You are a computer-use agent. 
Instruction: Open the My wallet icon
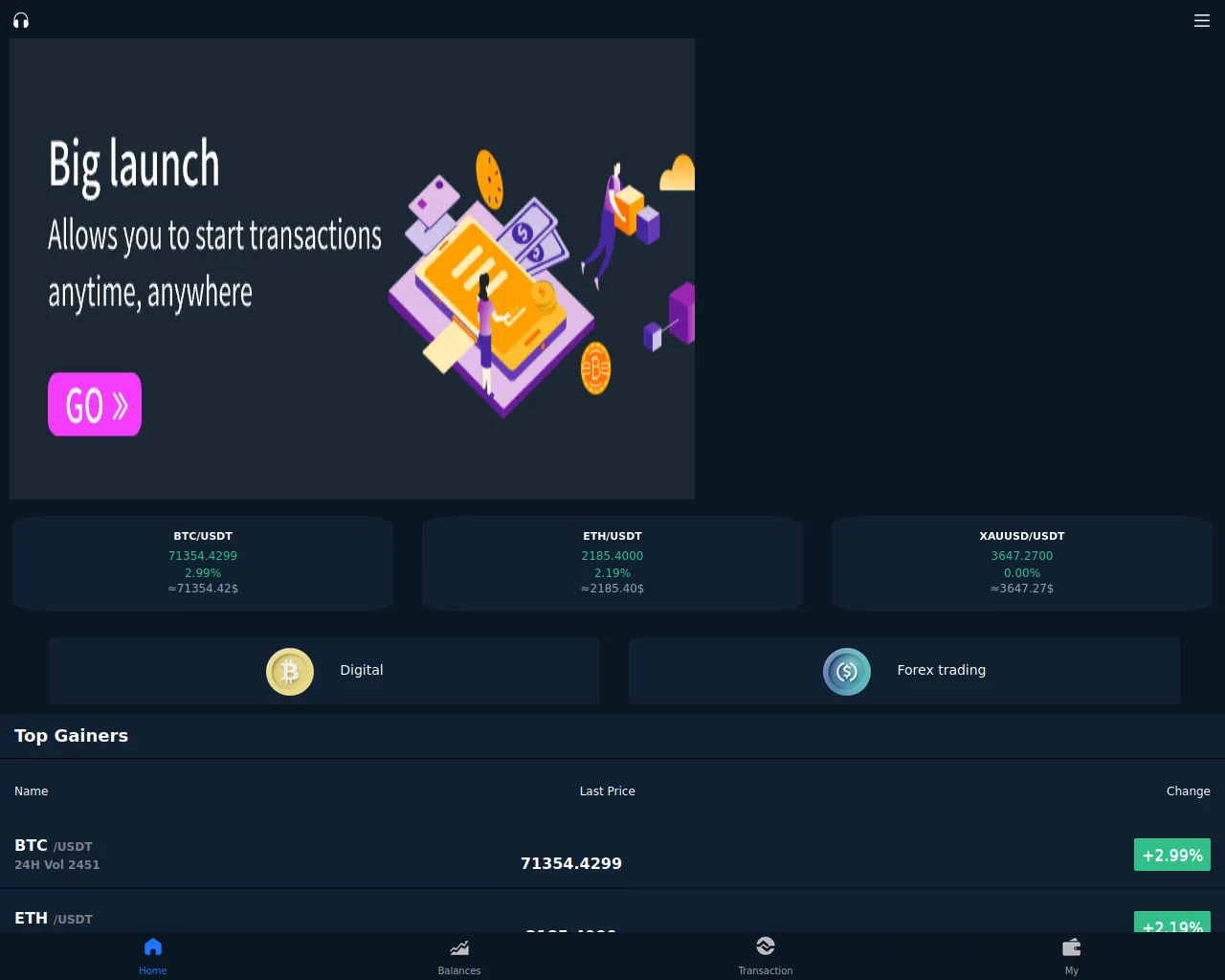click(1072, 947)
